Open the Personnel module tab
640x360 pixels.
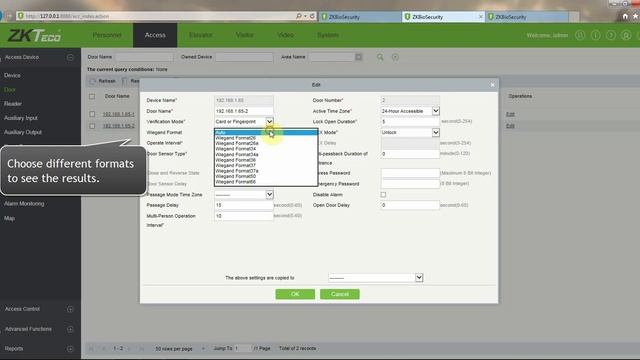[107, 35]
